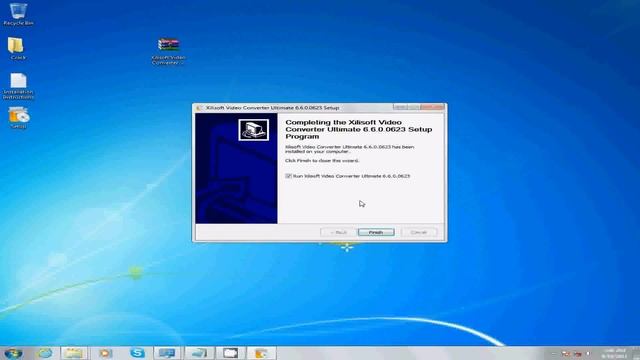Open Windows Explorer folder taskbar icon
The image size is (640, 360).
click(x=74, y=353)
